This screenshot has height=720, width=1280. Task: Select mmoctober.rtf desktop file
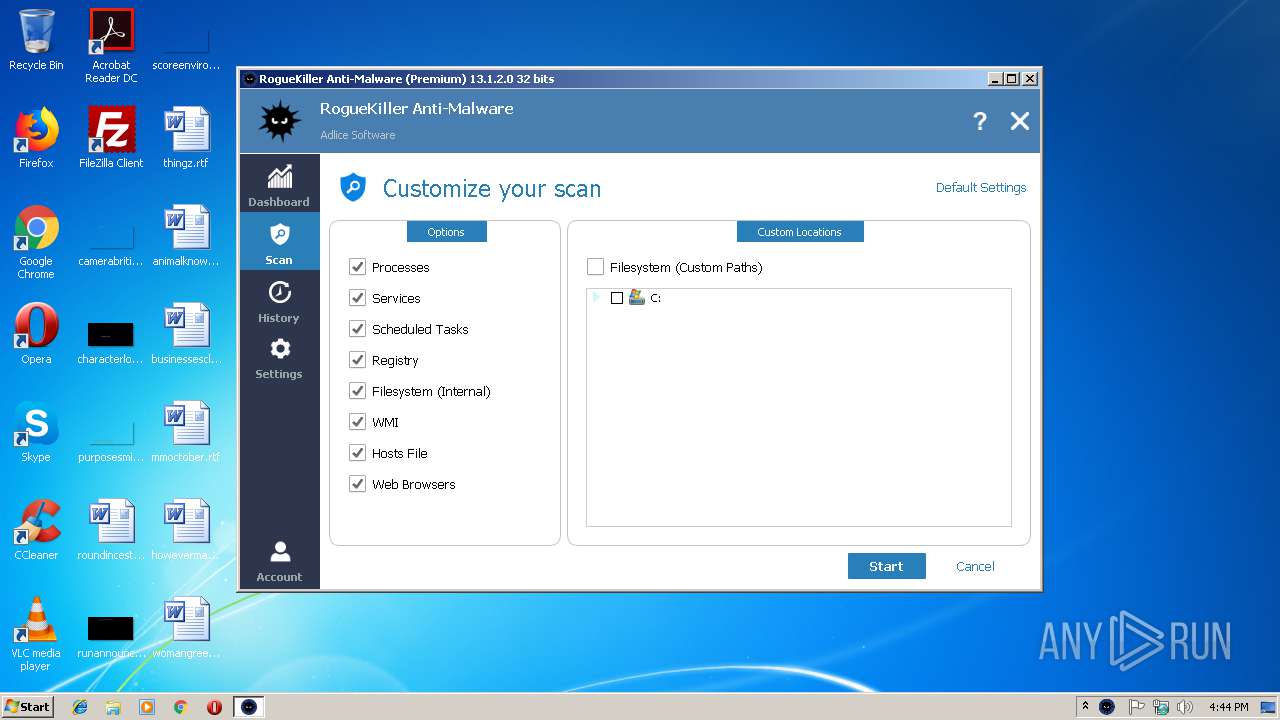(x=186, y=432)
